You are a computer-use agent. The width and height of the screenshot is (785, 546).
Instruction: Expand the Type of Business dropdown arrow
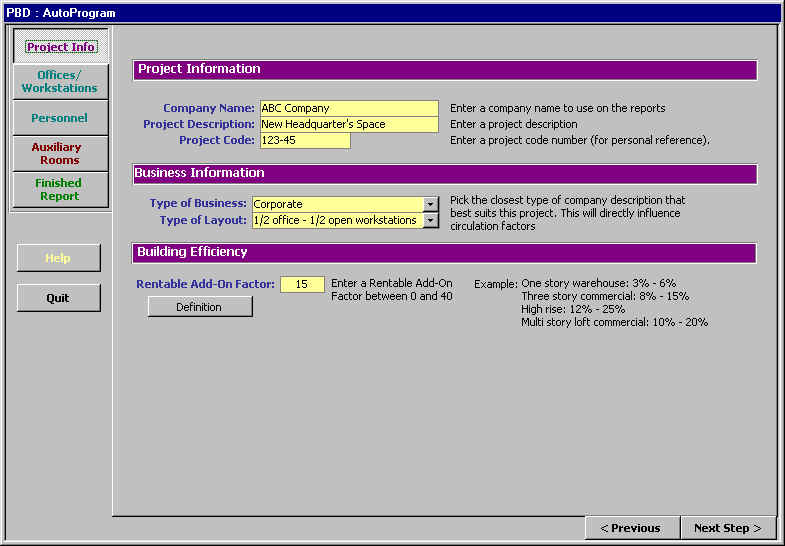pos(431,204)
